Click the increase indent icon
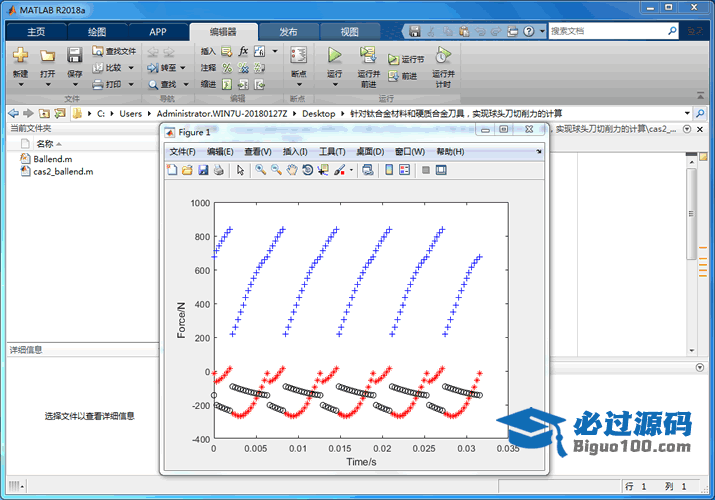This screenshot has height=500, width=715. tap(243, 84)
